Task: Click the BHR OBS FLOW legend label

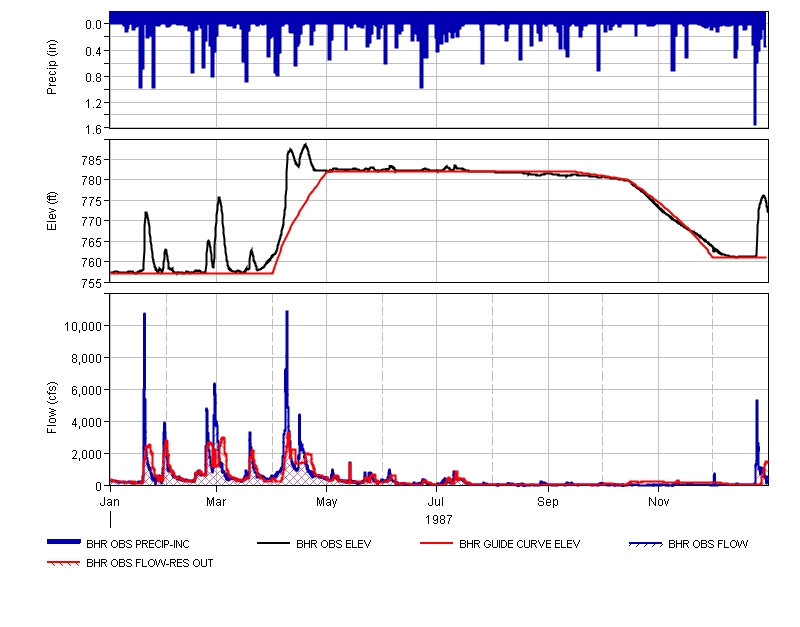Action: [x=708, y=544]
